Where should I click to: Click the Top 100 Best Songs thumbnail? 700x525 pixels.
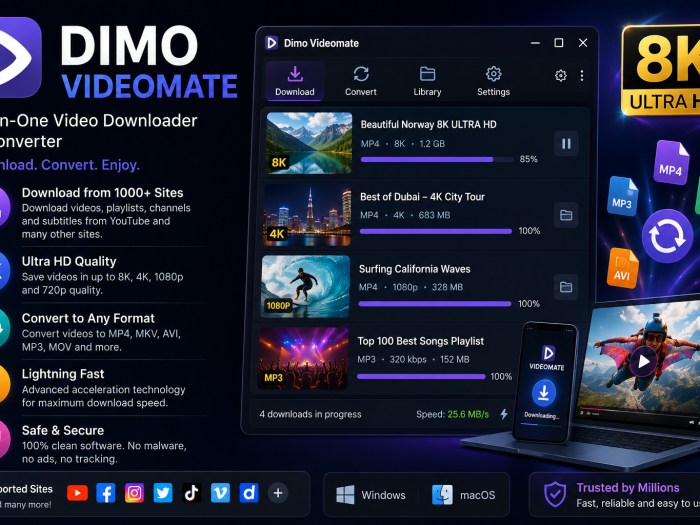(304, 358)
